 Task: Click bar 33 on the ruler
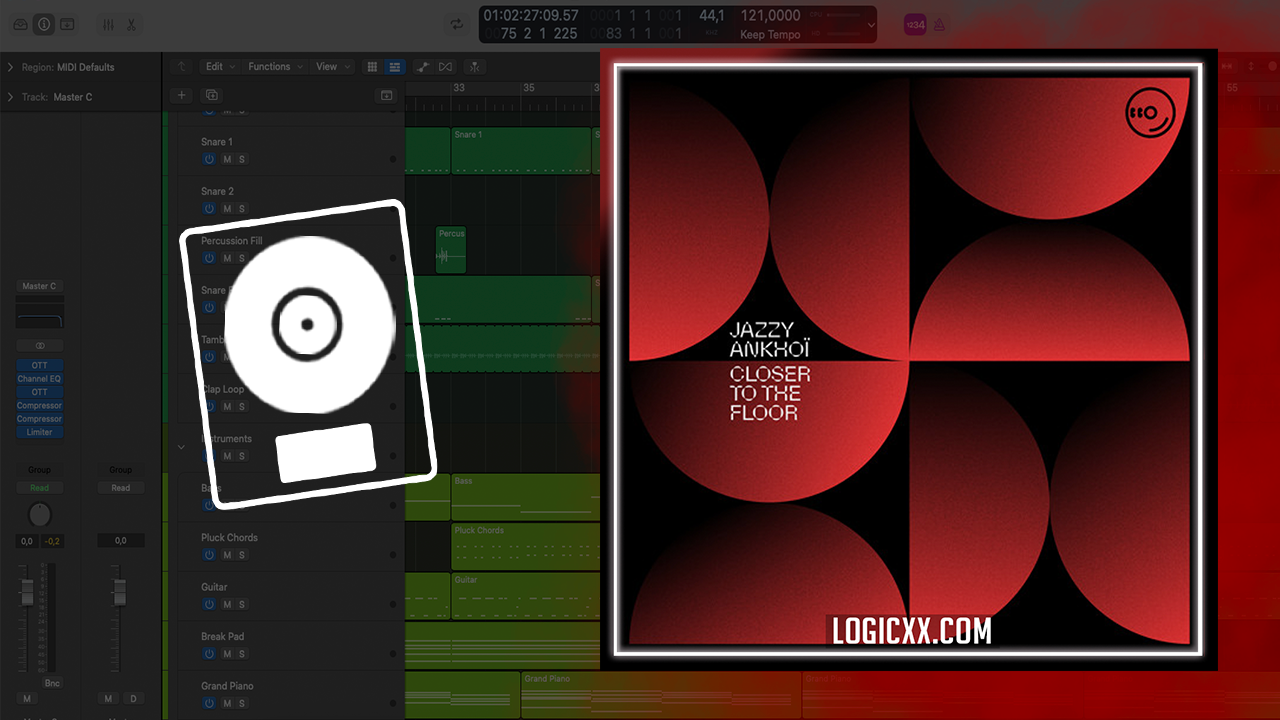click(459, 88)
